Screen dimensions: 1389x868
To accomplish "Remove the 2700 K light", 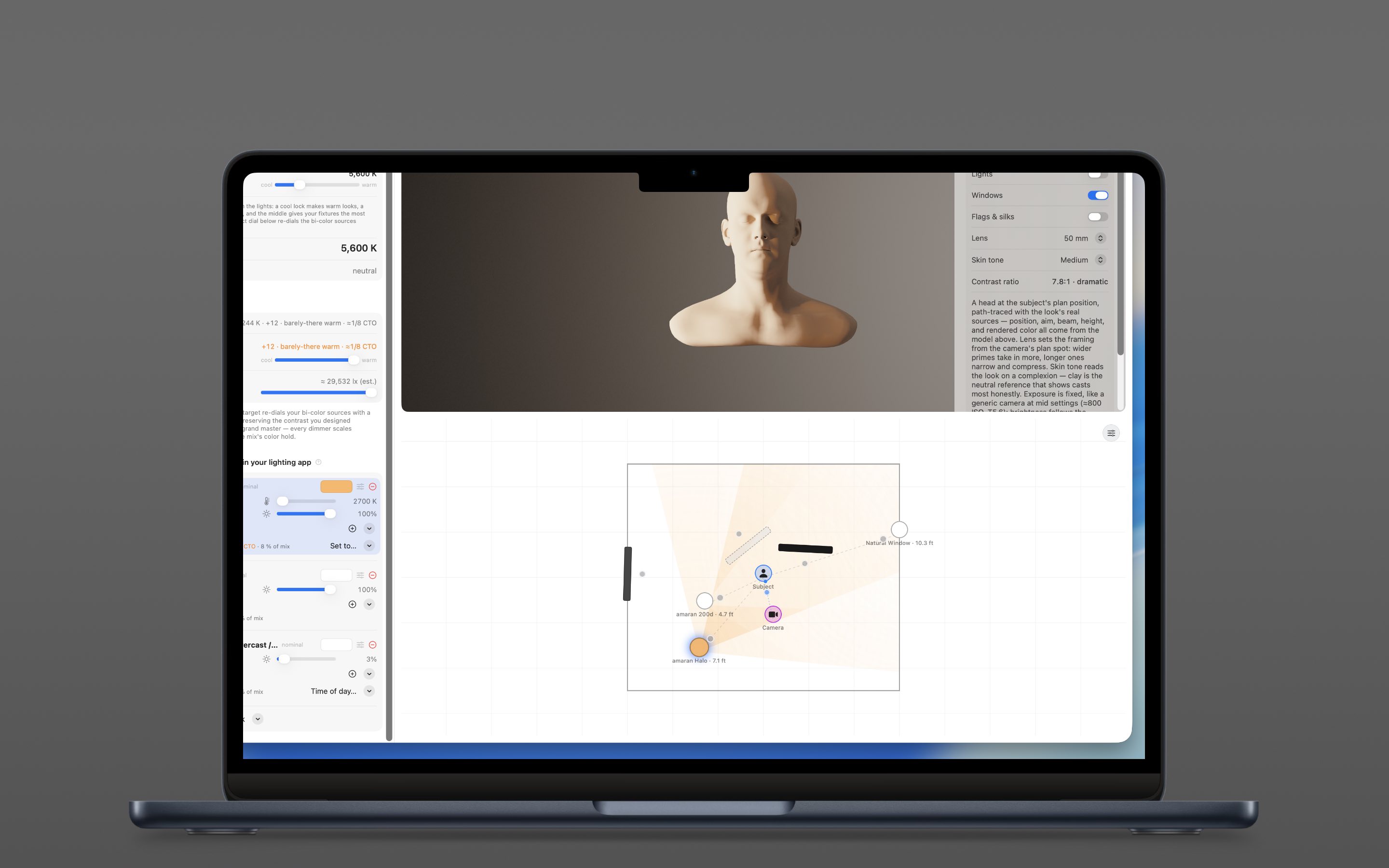I will pos(372,486).
